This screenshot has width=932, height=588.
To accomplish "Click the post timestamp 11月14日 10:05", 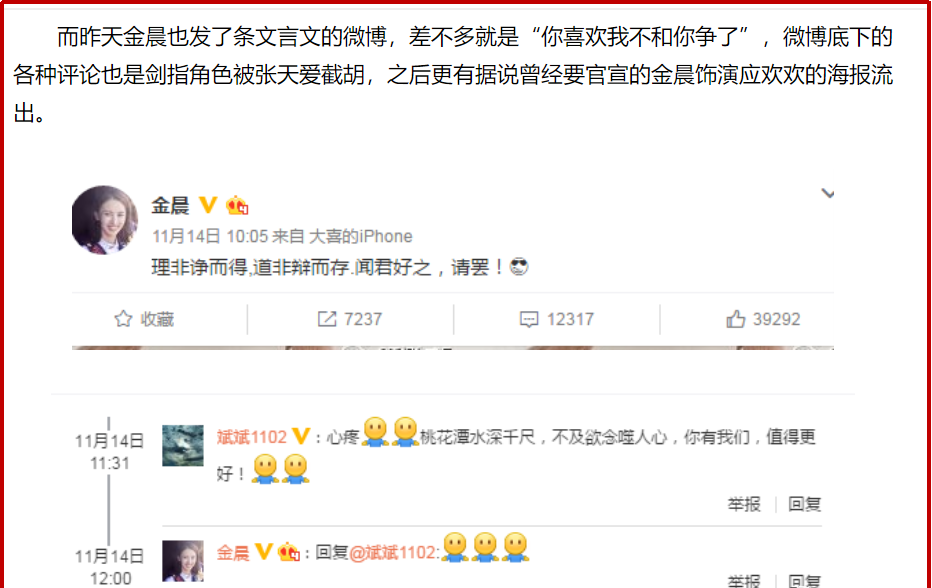I will (x=210, y=237).
